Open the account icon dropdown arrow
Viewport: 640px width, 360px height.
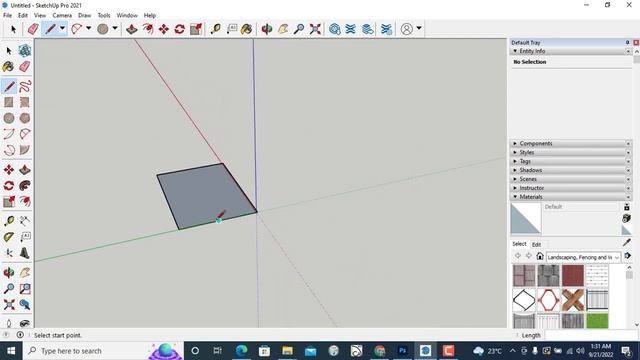tap(419, 29)
